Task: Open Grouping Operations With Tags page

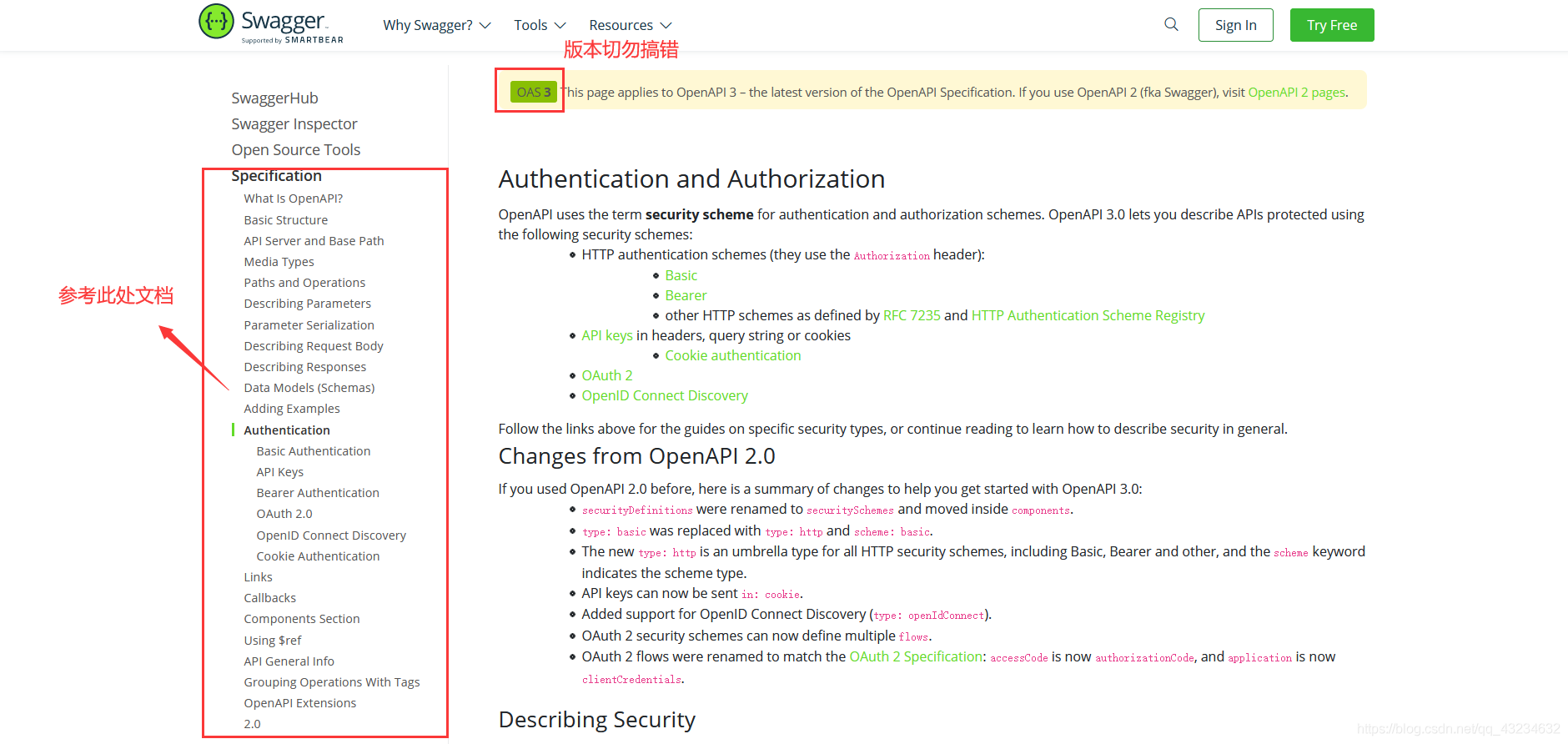Action: 332,682
